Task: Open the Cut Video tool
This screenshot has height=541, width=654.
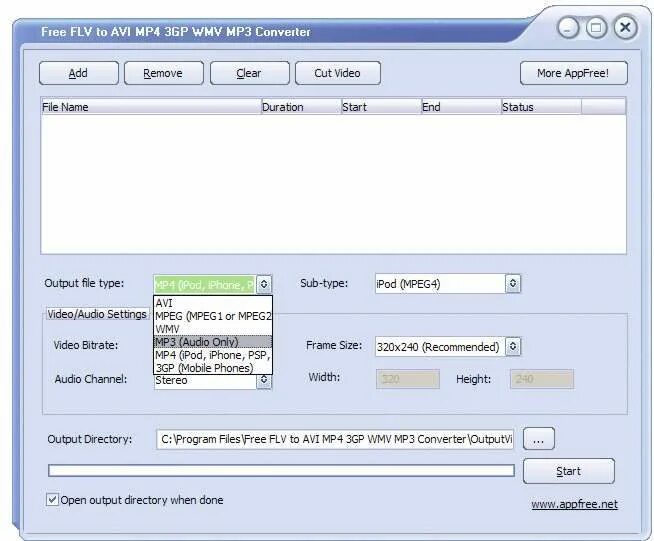Action: click(337, 73)
